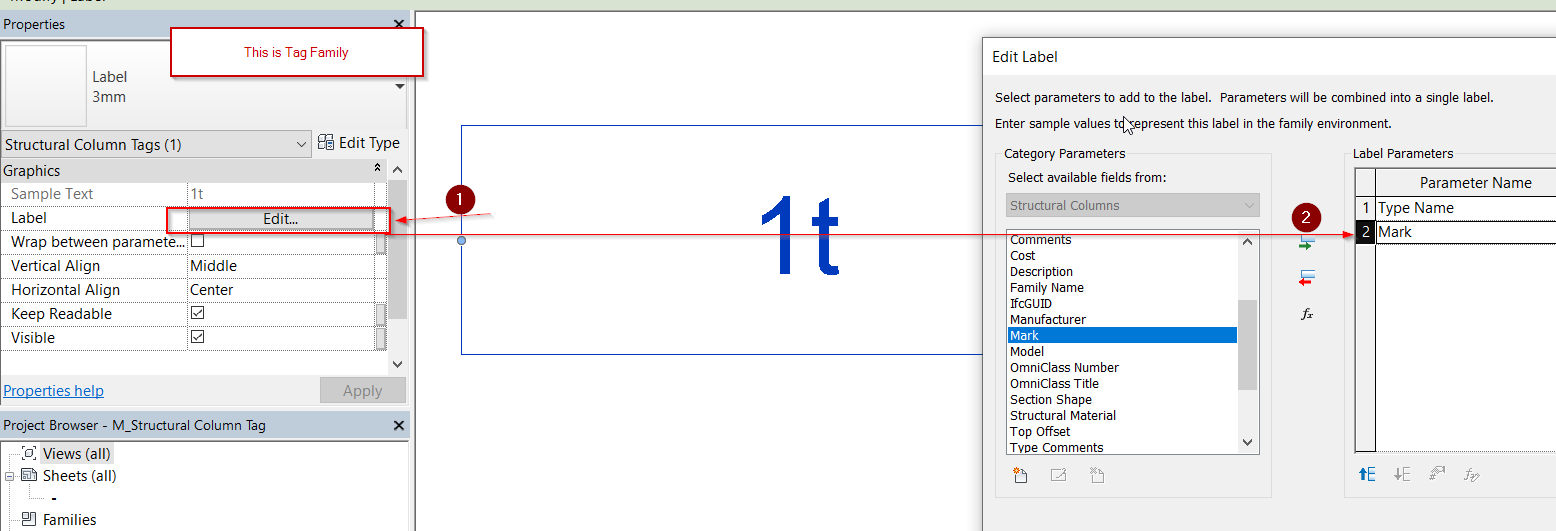Click the edit units format icon

(x=1437, y=475)
